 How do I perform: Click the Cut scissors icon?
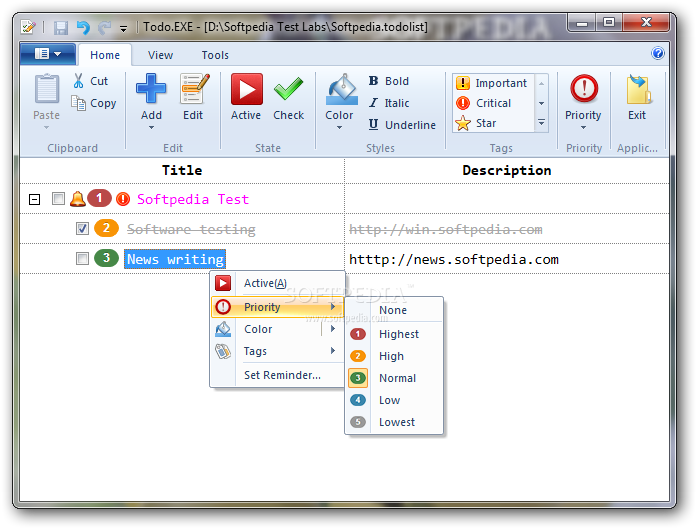[79, 81]
